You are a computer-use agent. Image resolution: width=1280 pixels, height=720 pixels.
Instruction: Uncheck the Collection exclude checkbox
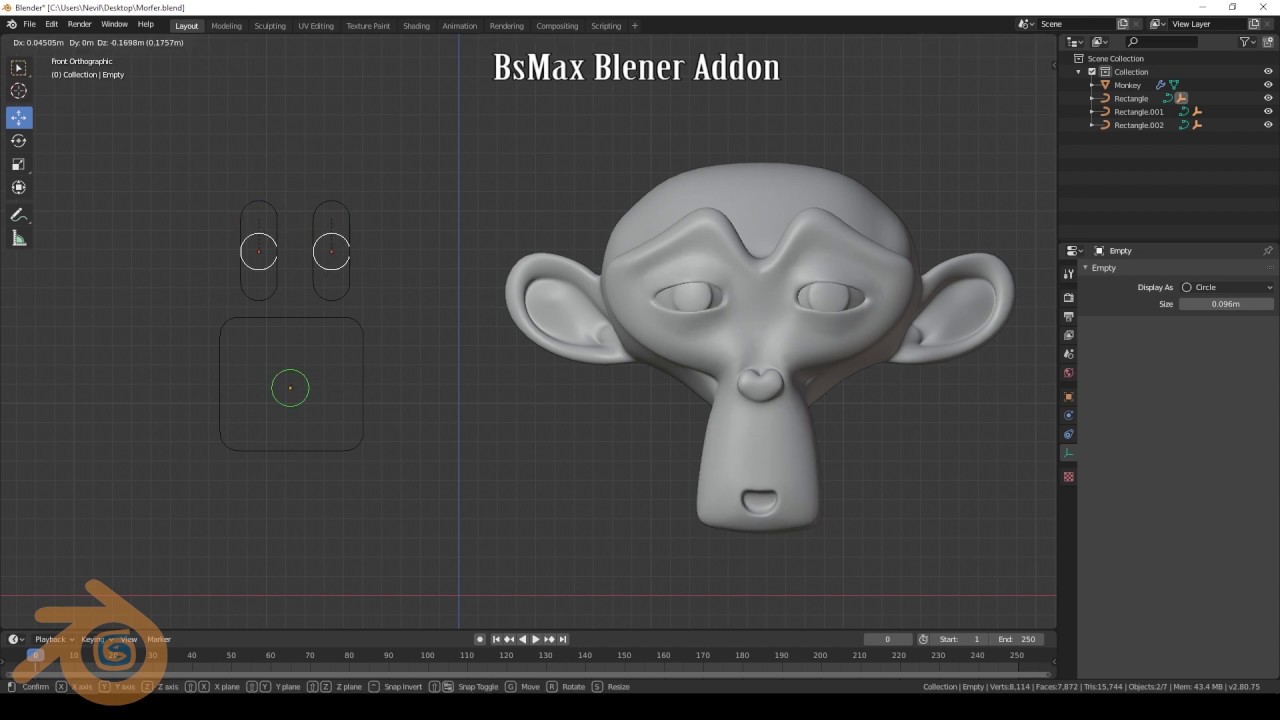(1092, 72)
